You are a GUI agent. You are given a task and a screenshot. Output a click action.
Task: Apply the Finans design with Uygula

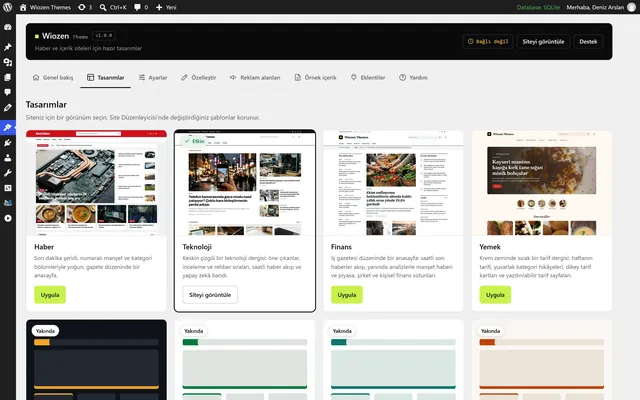[347, 295]
